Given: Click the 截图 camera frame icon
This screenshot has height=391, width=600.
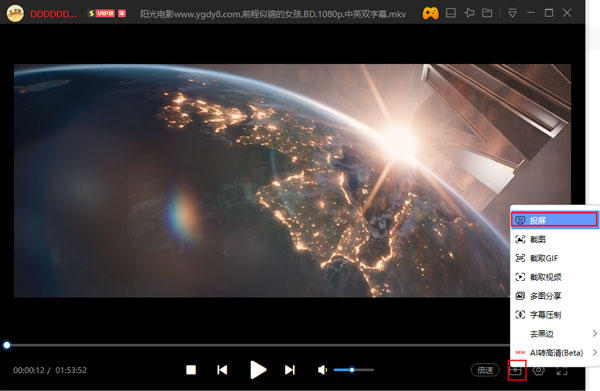Looking at the screenshot, I should pos(520,239).
